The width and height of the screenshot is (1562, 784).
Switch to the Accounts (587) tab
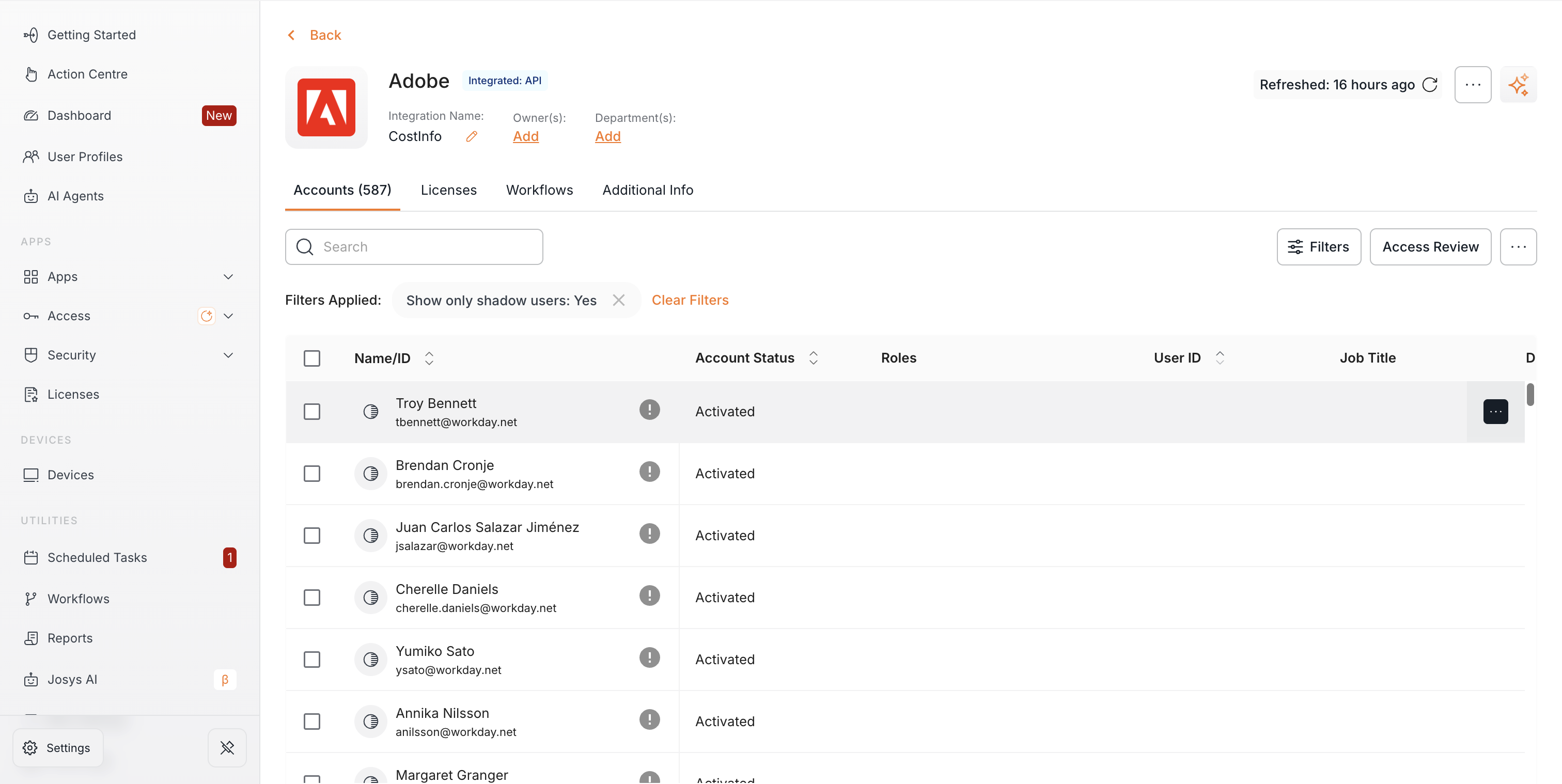pos(342,190)
